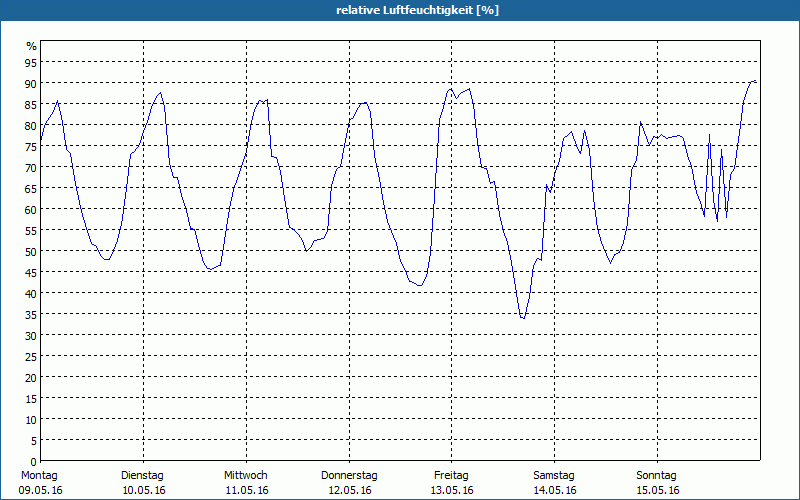Image resolution: width=800 pixels, height=500 pixels.
Task: Click the y-axis value '15'
Action: click(31, 398)
